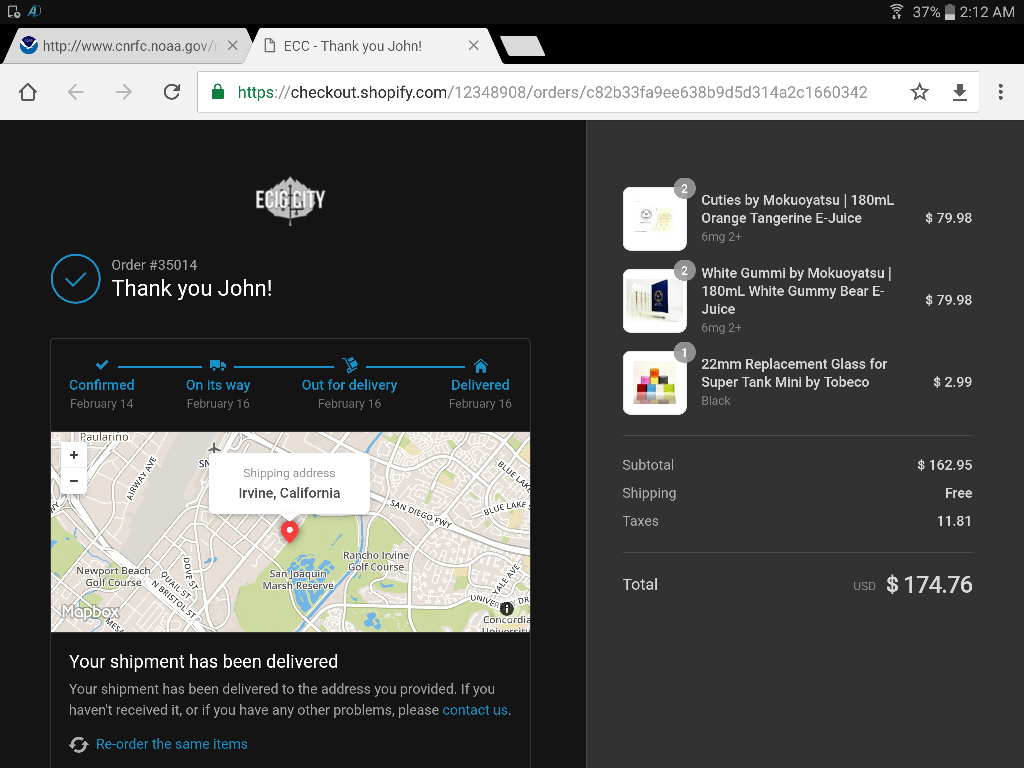This screenshot has width=1024, height=768.
Task: Zoom in on the map
Action: point(74,455)
